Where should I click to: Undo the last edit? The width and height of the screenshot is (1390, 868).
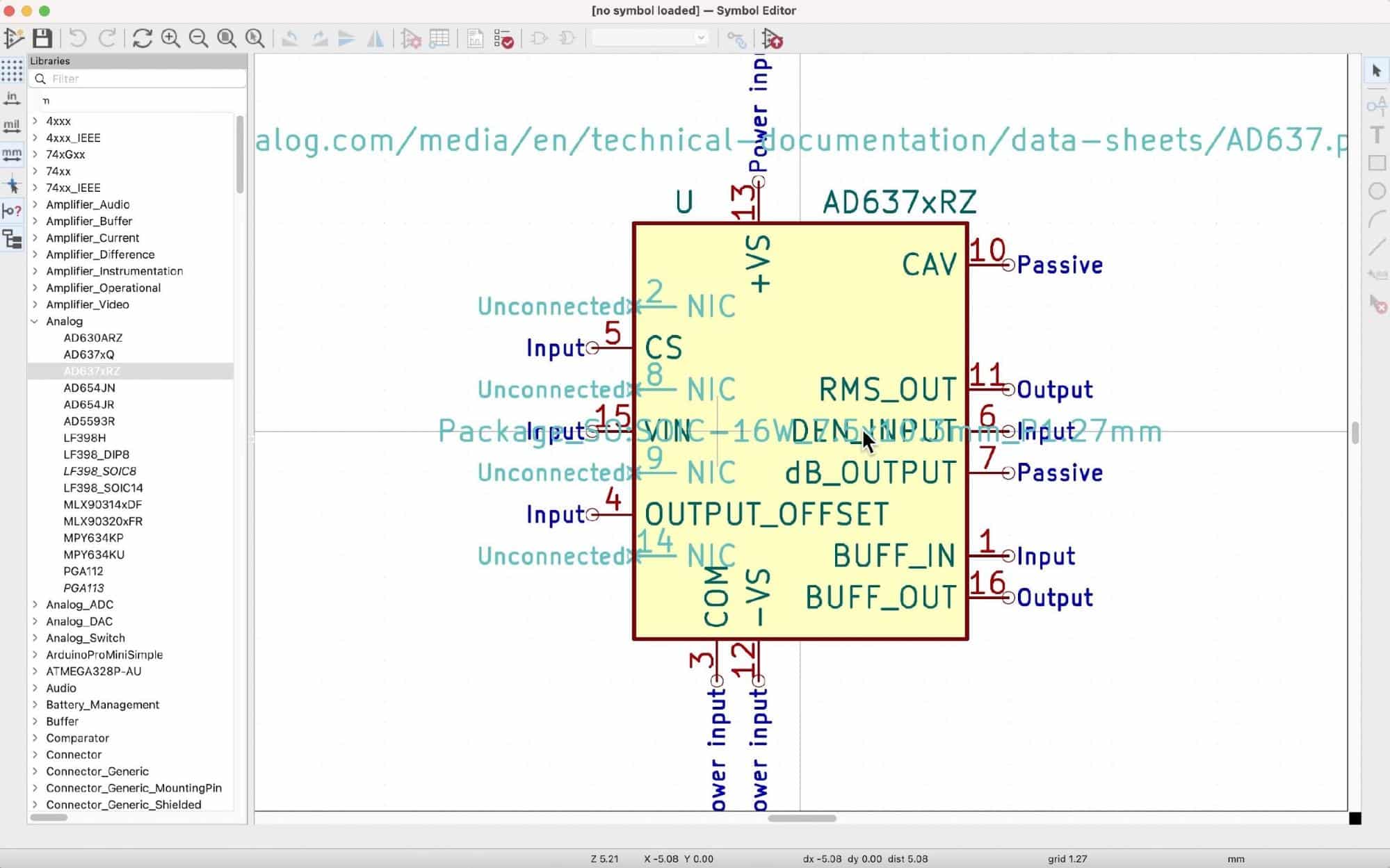coord(78,38)
